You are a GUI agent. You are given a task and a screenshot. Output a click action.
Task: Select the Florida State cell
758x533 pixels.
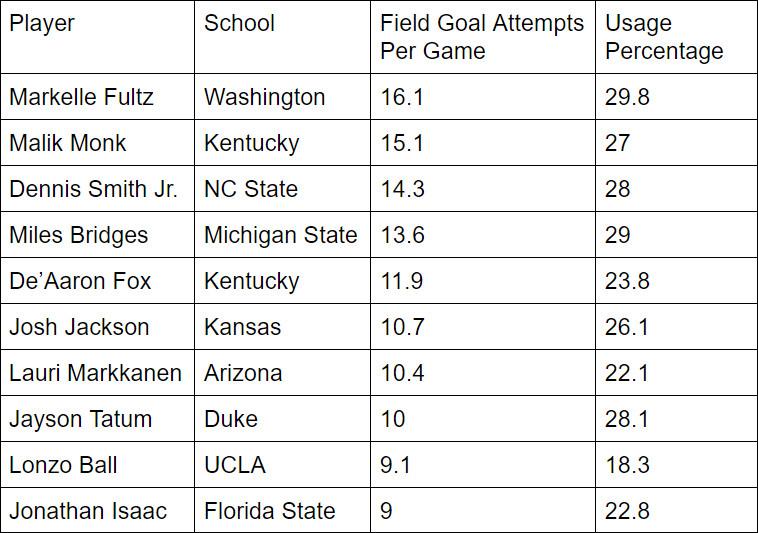269,511
